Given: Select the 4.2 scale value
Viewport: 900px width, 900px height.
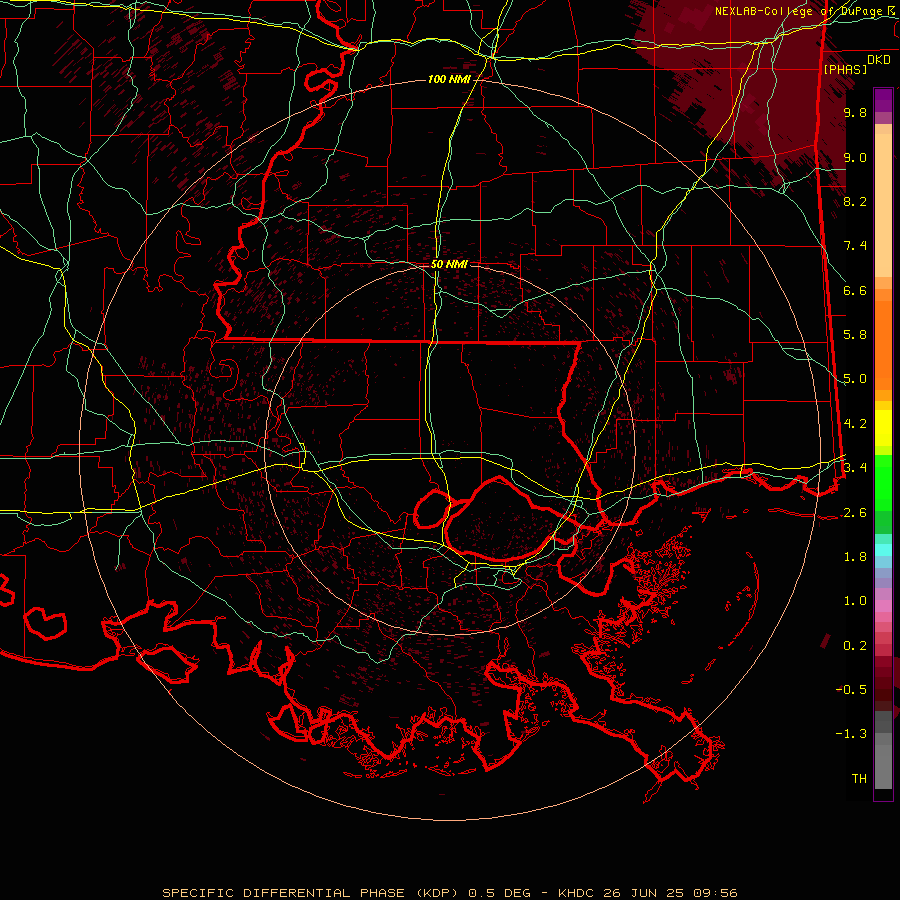Looking at the screenshot, I should [855, 424].
